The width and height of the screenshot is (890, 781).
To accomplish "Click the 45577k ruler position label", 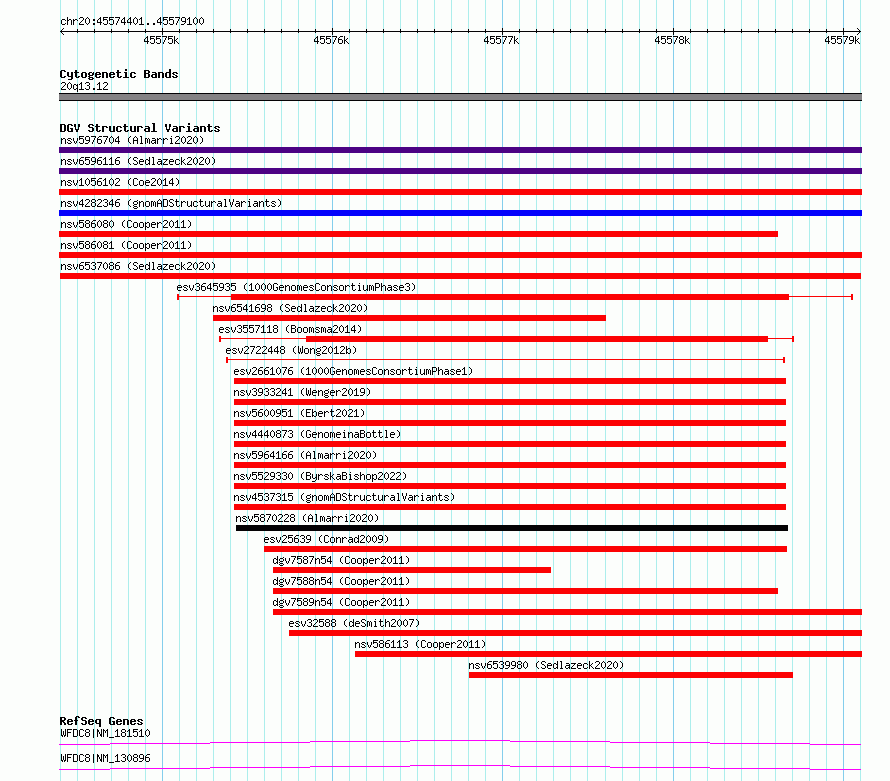I will [501, 40].
